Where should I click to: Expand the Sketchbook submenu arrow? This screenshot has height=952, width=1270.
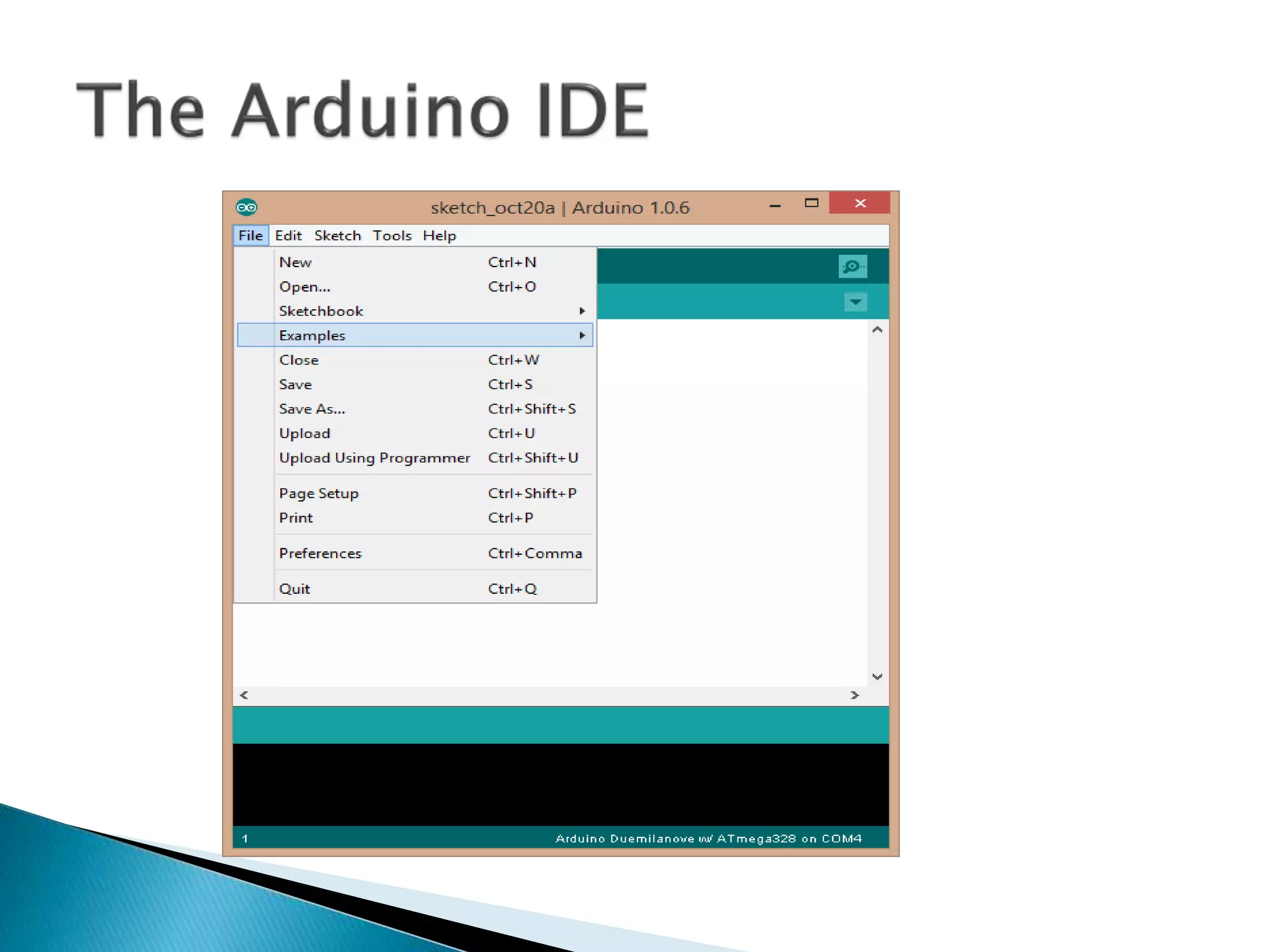(x=582, y=311)
